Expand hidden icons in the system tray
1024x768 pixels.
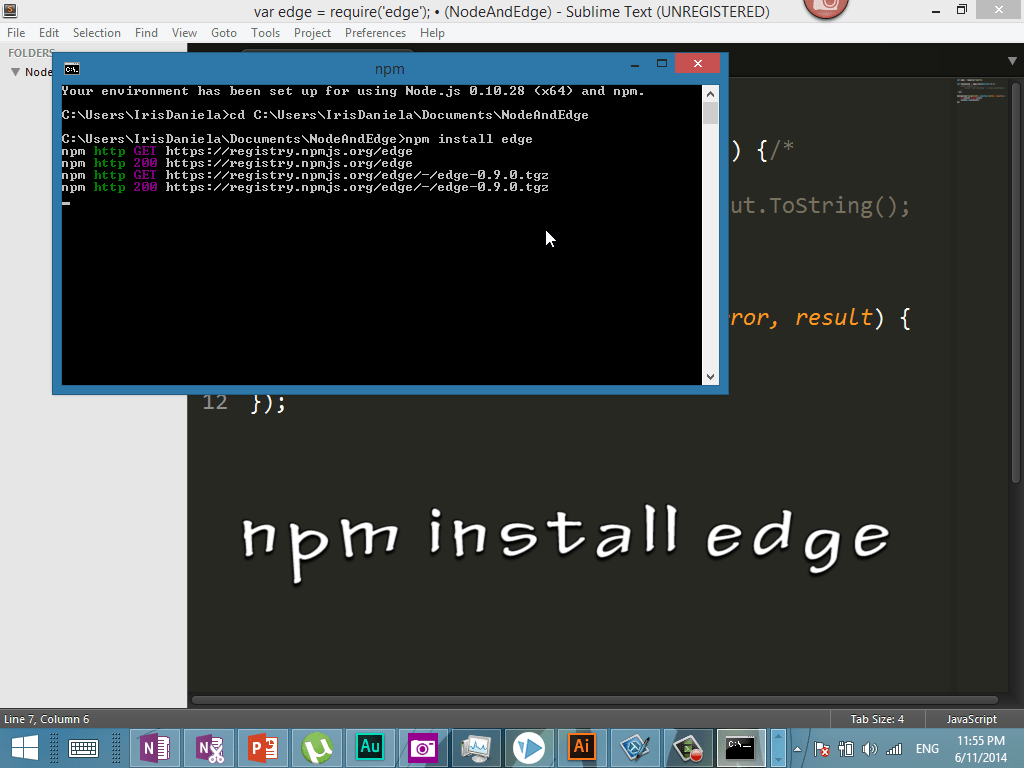pyautogui.click(x=797, y=748)
